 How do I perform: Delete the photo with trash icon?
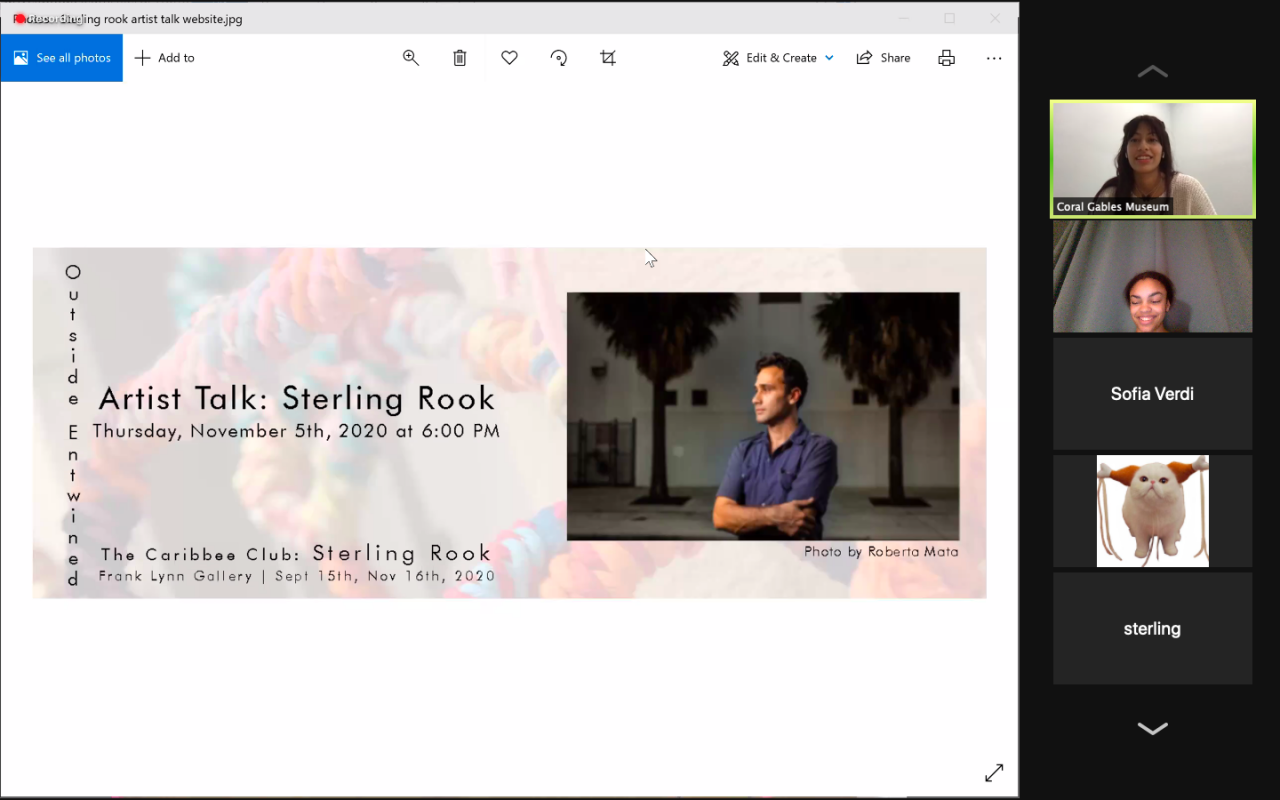tap(460, 58)
